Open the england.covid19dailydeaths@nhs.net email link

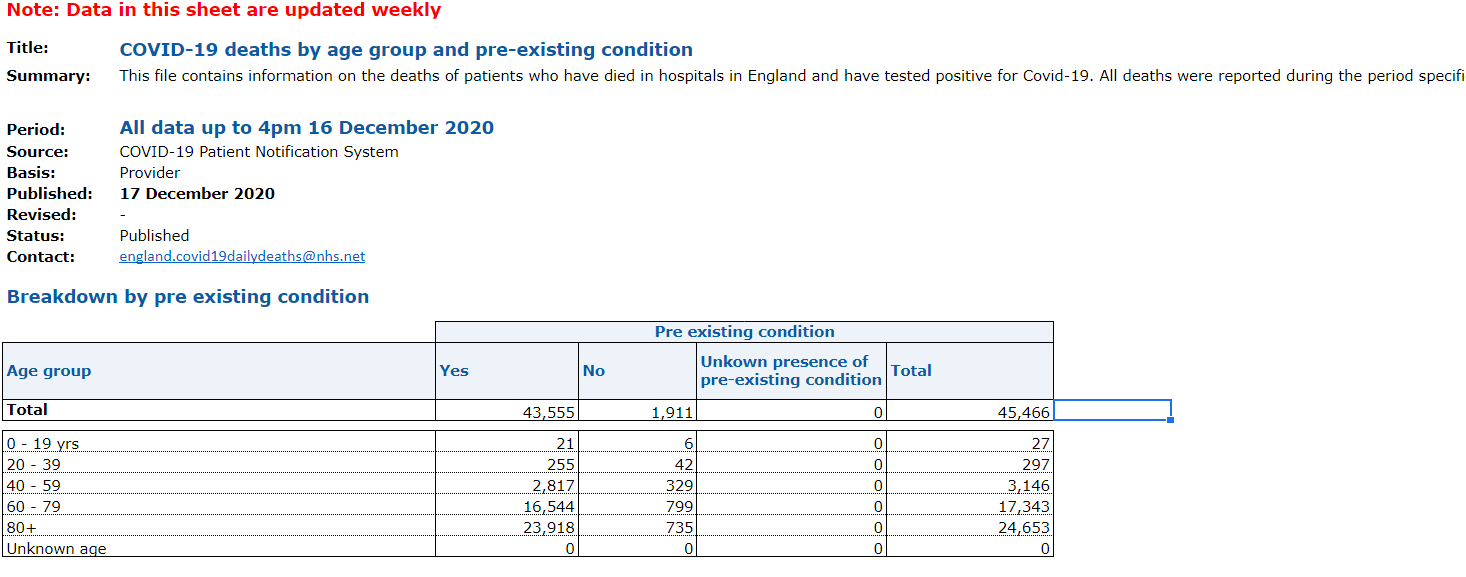tap(242, 257)
